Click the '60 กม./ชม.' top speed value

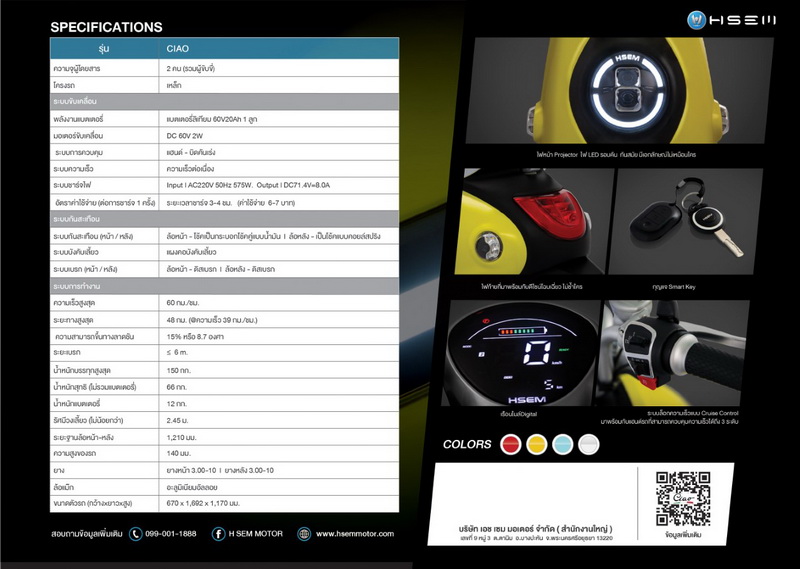183,303
